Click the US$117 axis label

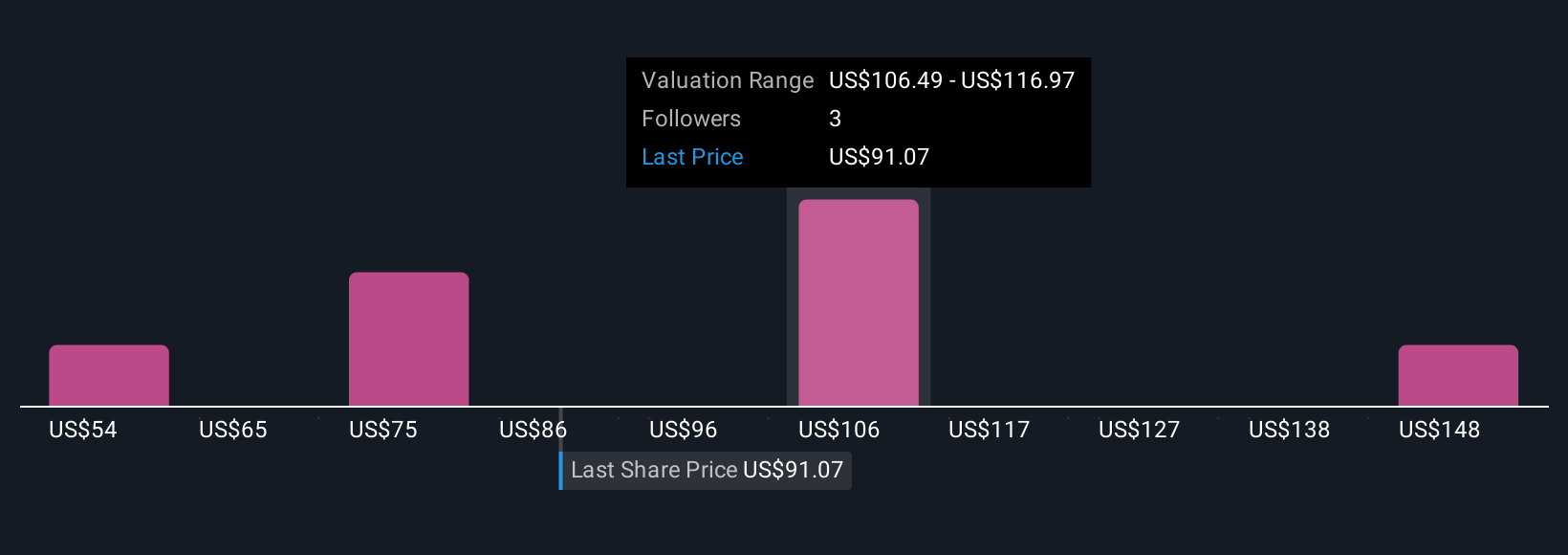(x=990, y=430)
